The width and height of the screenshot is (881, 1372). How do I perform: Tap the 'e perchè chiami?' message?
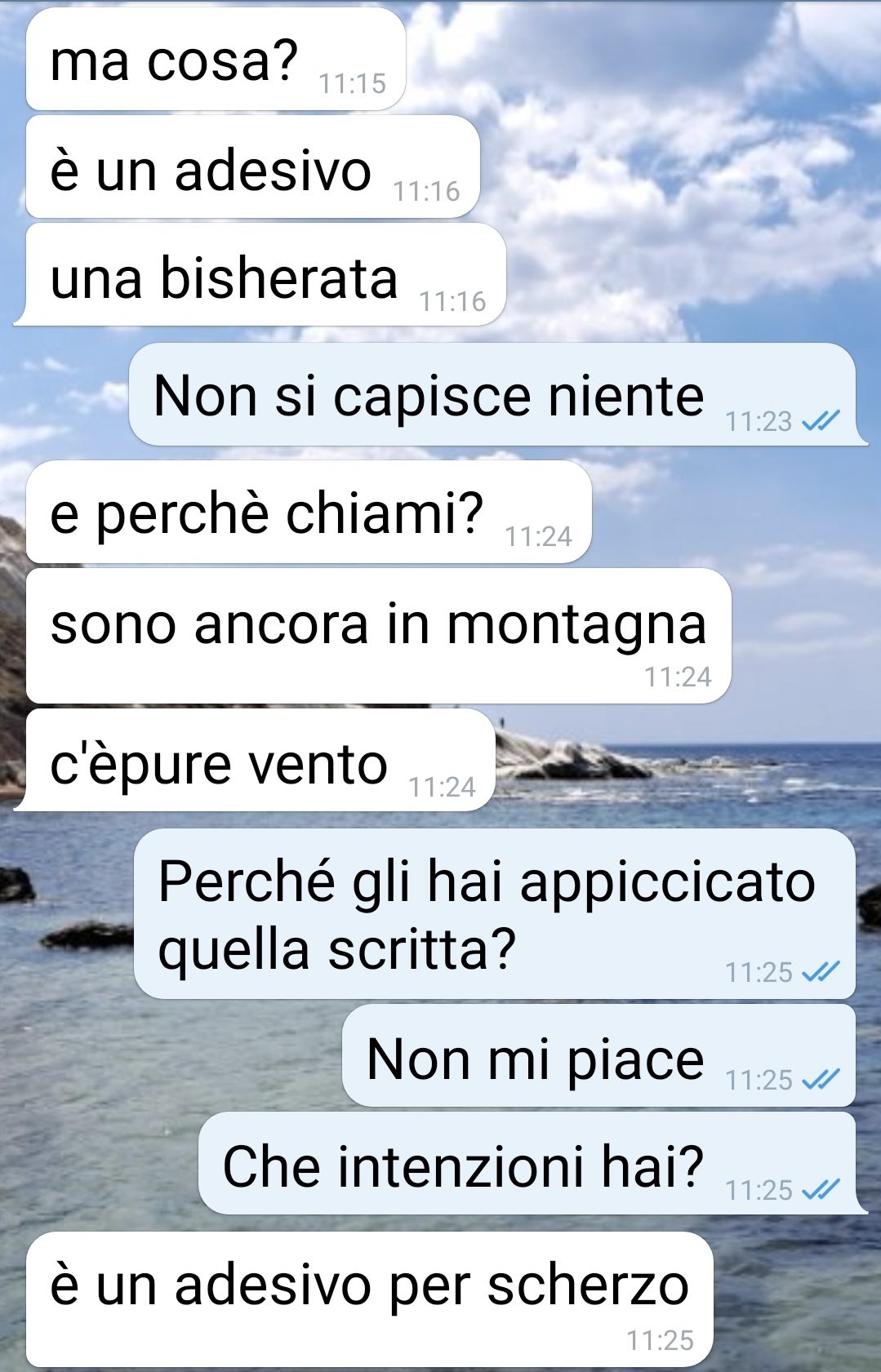coord(309,512)
